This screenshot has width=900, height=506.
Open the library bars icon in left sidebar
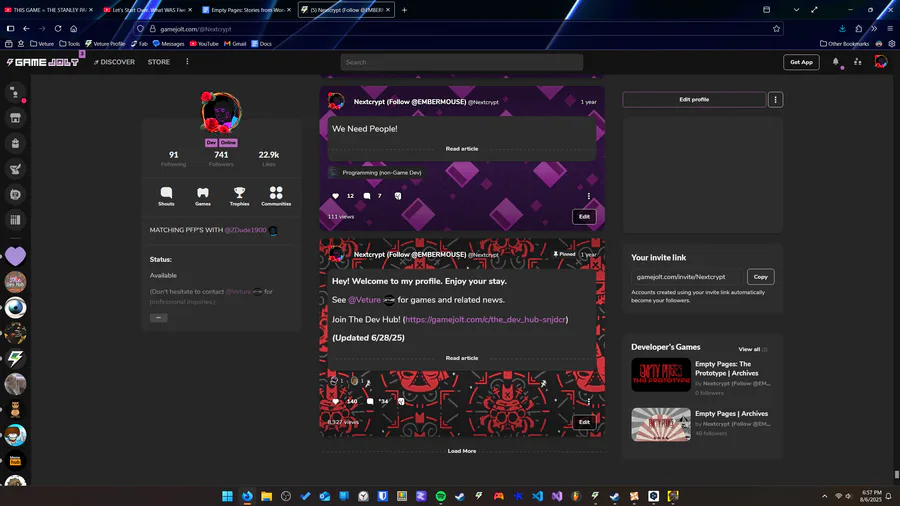(15, 220)
